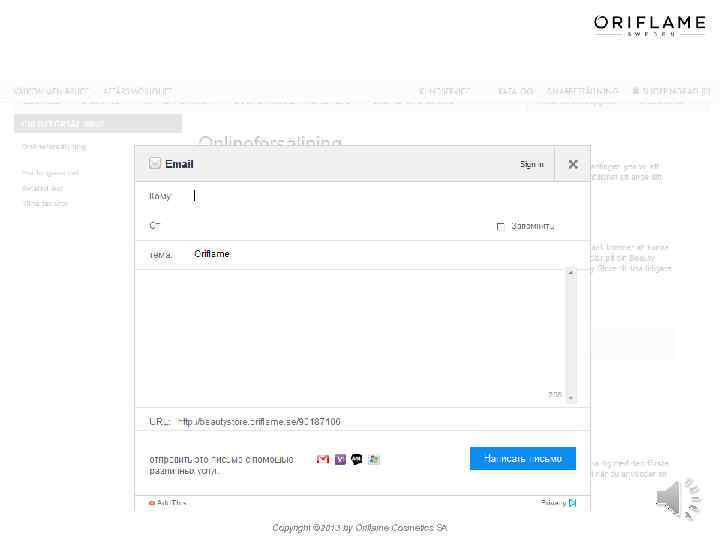This screenshot has height=540, width=720.
Task: Send via the black AOL speech-bubble icon
Action: (357, 459)
